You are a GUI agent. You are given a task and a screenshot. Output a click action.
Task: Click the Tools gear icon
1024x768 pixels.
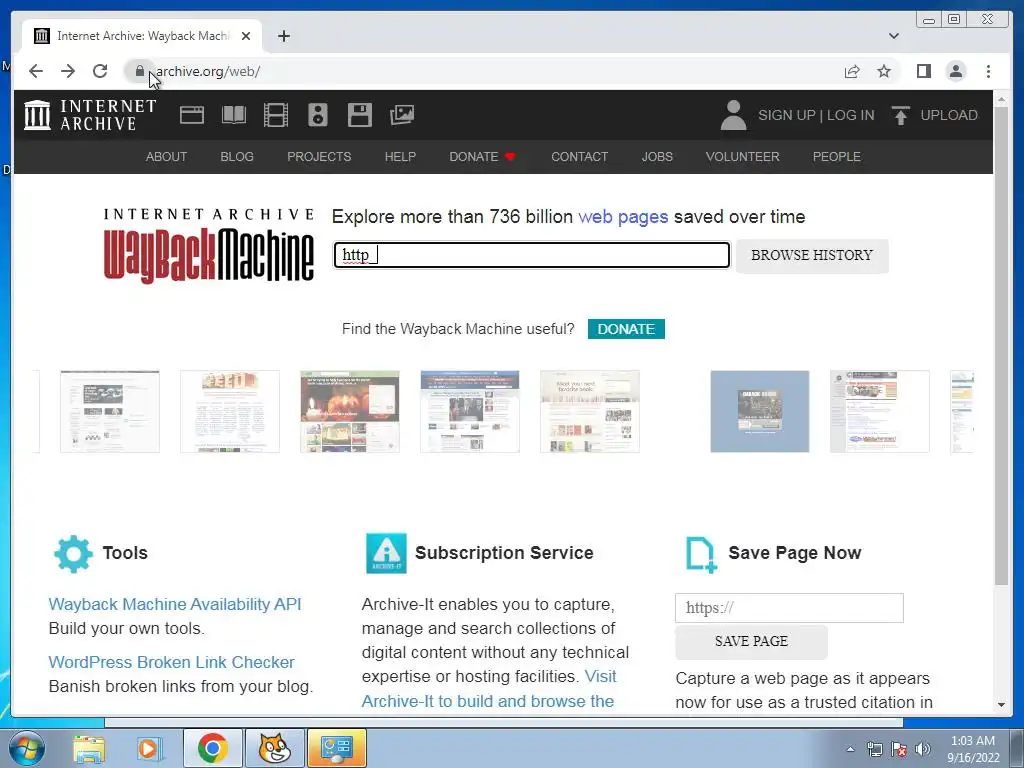pyautogui.click(x=73, y=554)
